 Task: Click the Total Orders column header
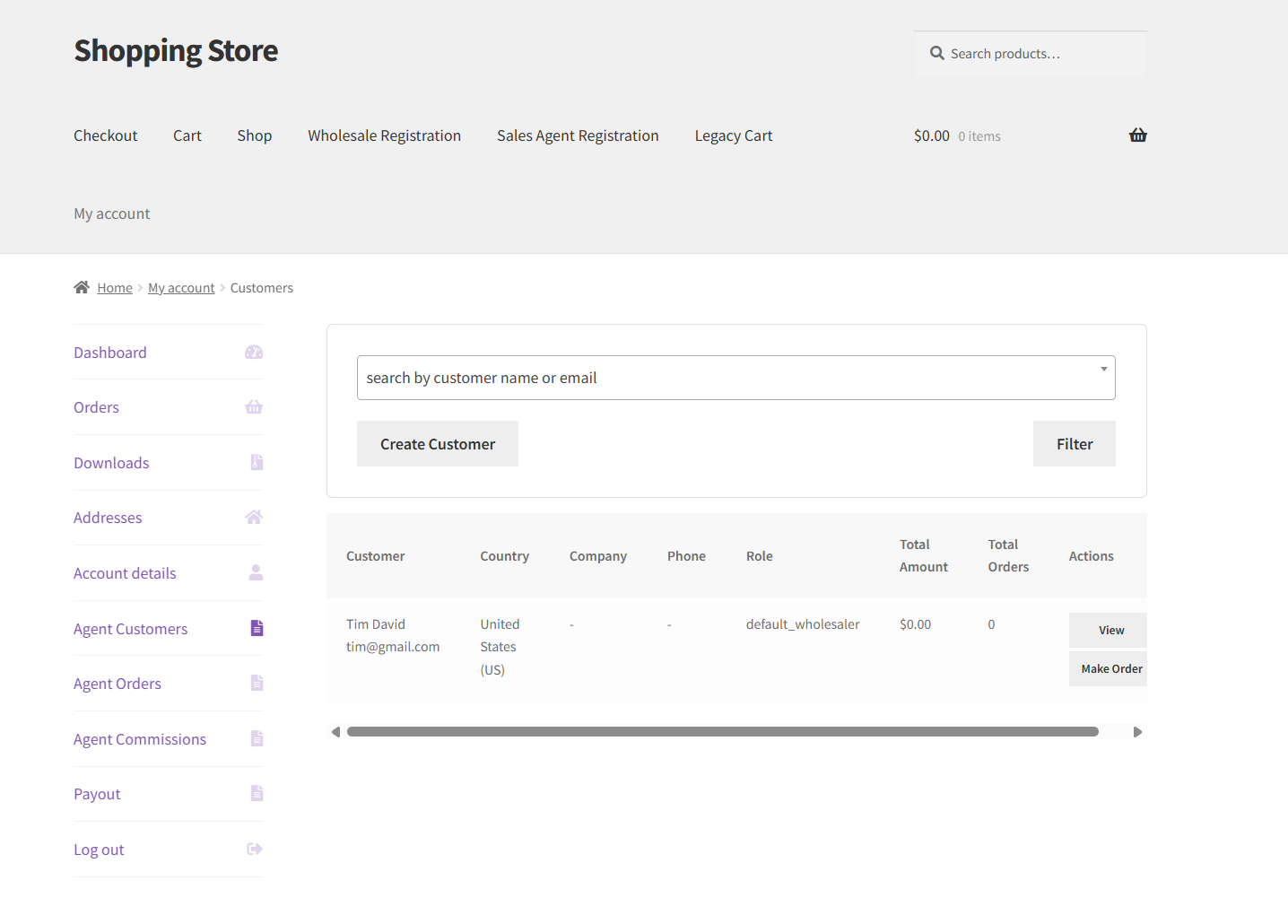pyautogui.click(x=1008, y=555)
